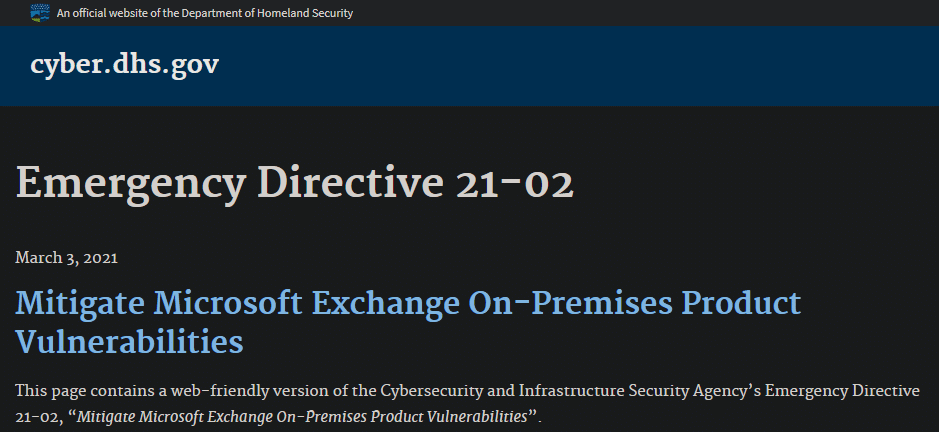Click the official website banner text

205,13
